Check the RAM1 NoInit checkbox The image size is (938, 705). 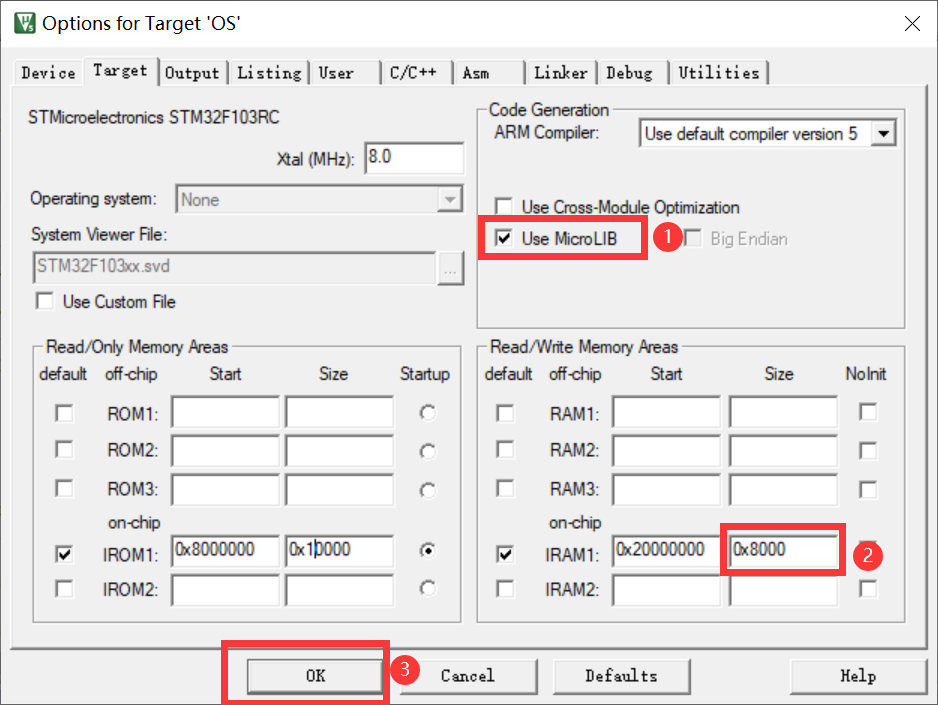[867, 412]
